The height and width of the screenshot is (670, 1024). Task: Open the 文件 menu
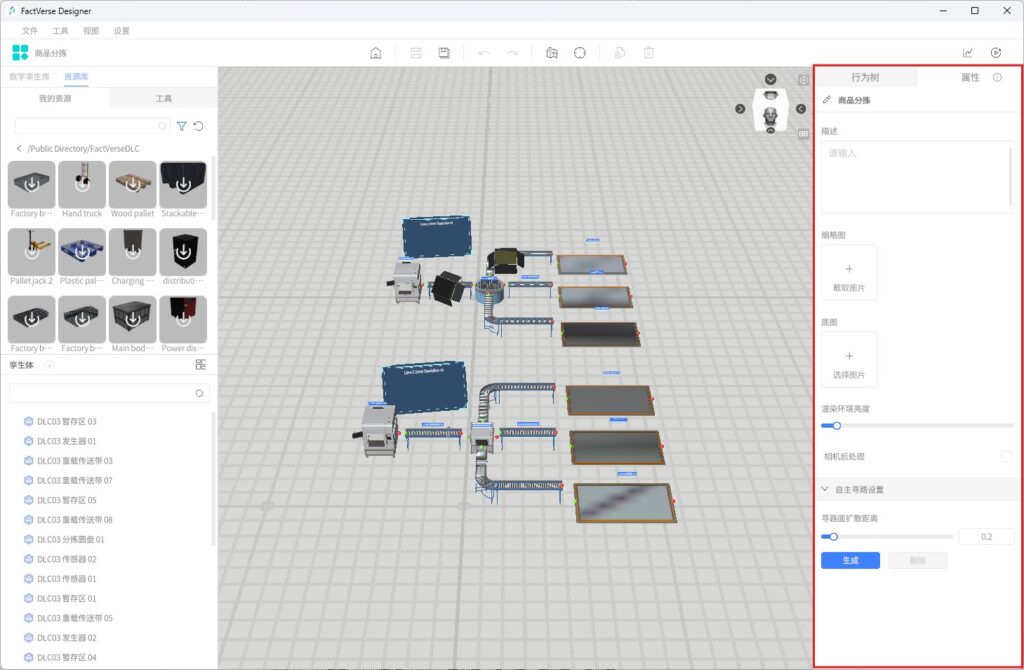pos(30,31)
